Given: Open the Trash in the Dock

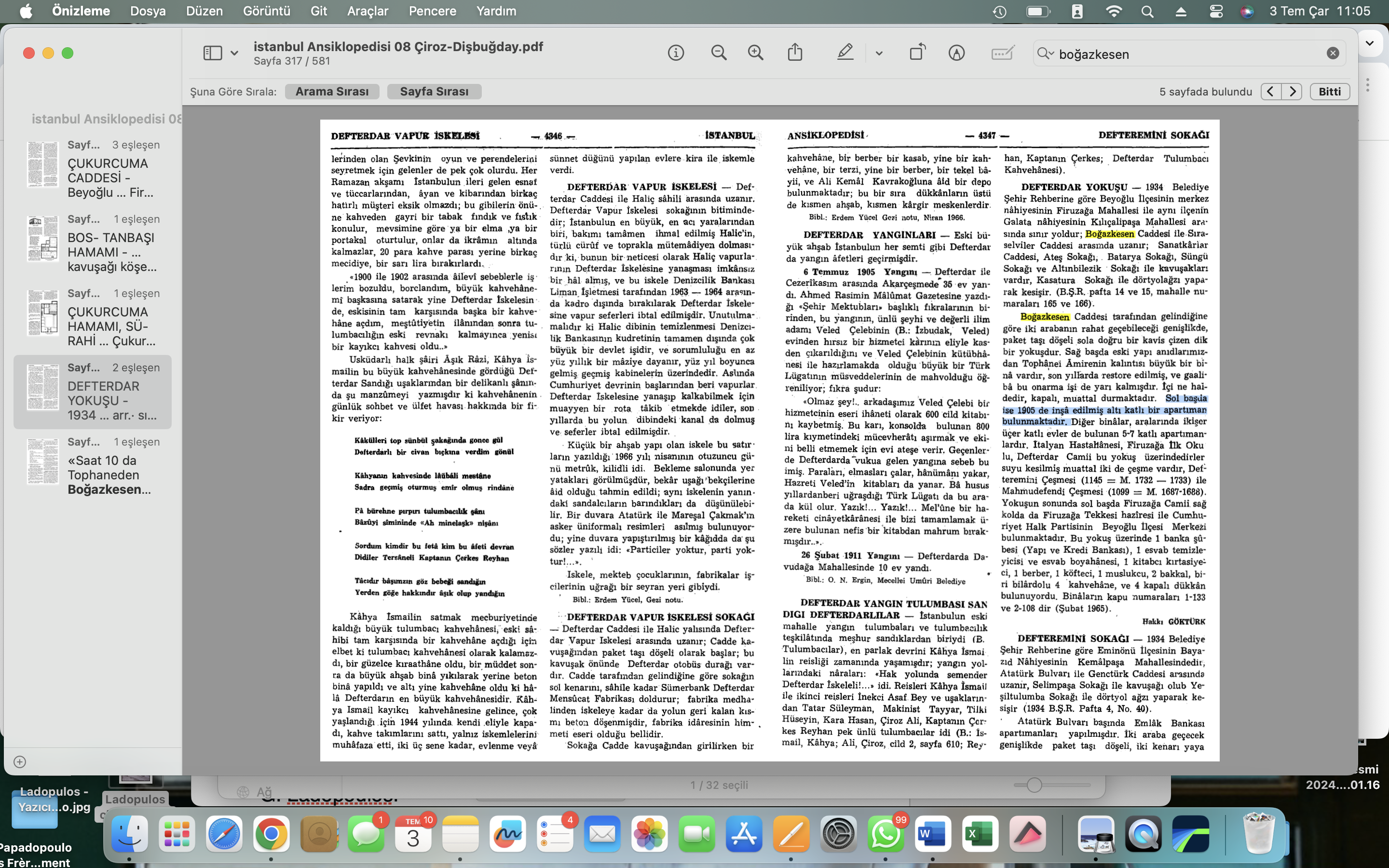Looking at the screenshot, I should [x=1259, y=834].
